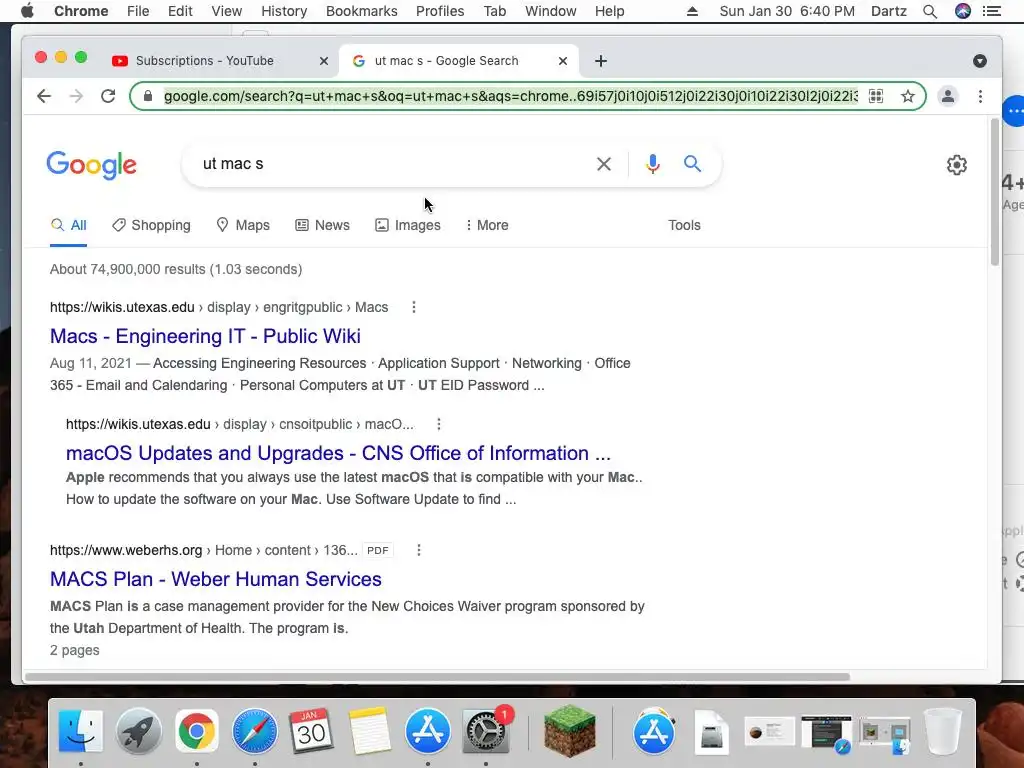Open the tab search dropdown arrow
This screenshot has height=768, width=1024.
click(x=980, y=61)
